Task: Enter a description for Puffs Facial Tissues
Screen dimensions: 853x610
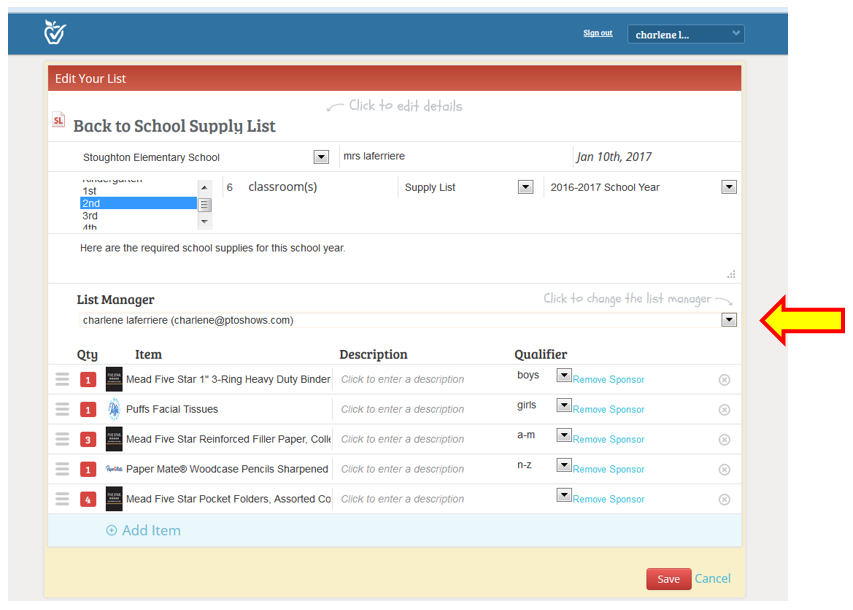Action: [403, 410]
